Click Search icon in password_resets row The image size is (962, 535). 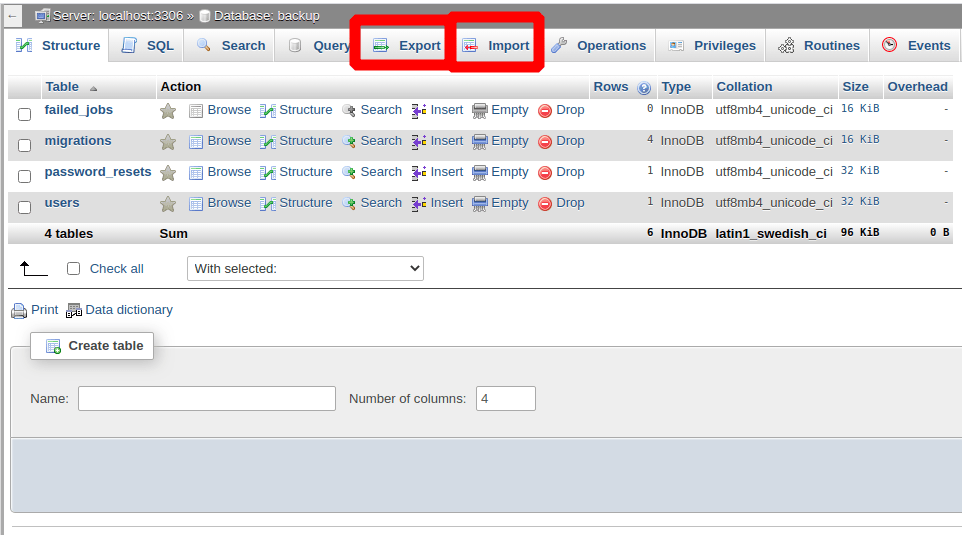coord(349,173)
